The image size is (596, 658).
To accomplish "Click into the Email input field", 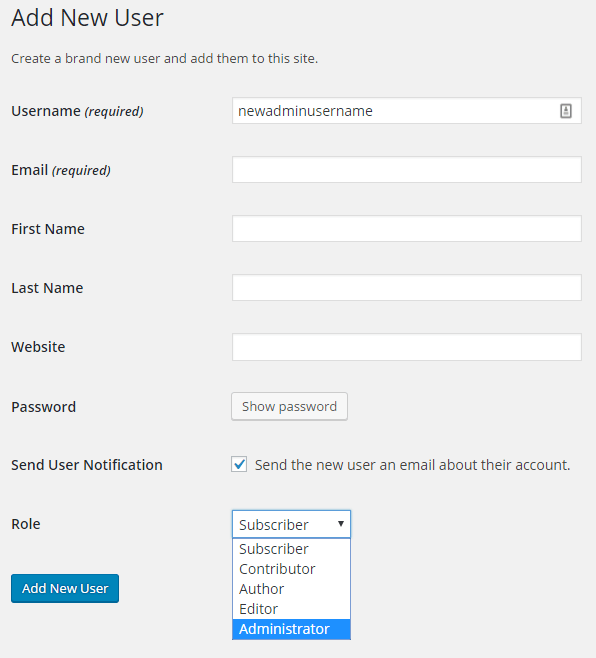I will 407,170.
